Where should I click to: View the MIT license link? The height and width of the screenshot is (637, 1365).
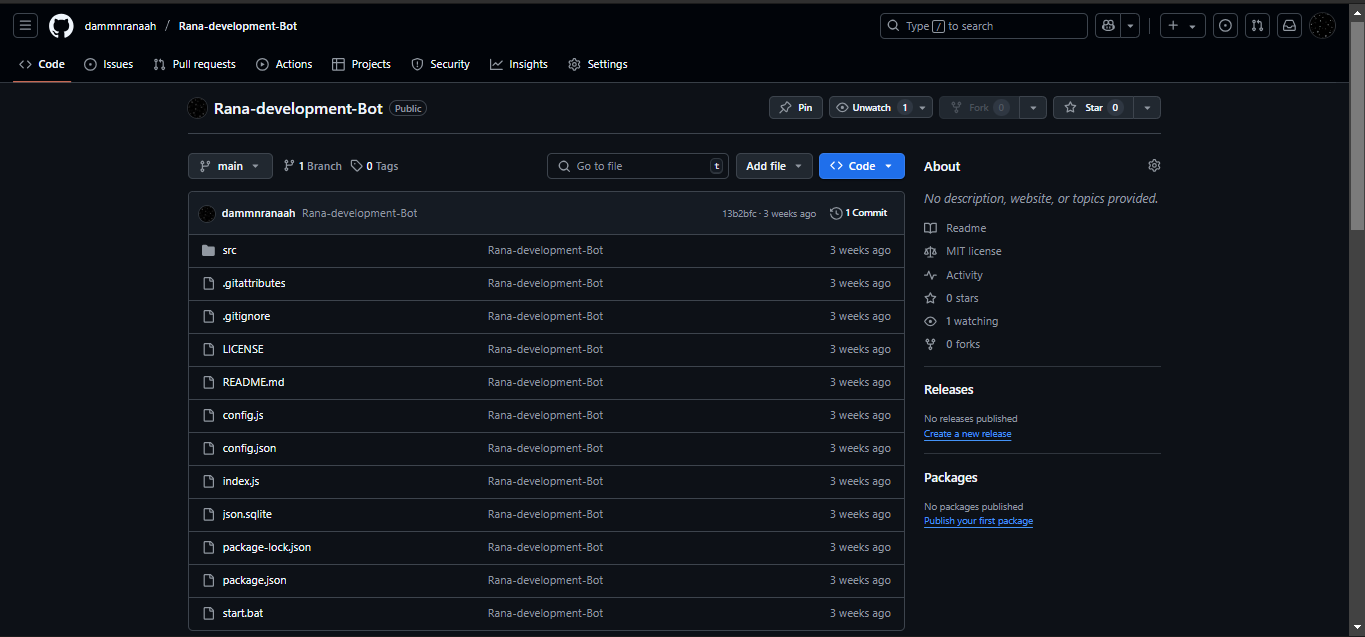click(x=963, y=251)
